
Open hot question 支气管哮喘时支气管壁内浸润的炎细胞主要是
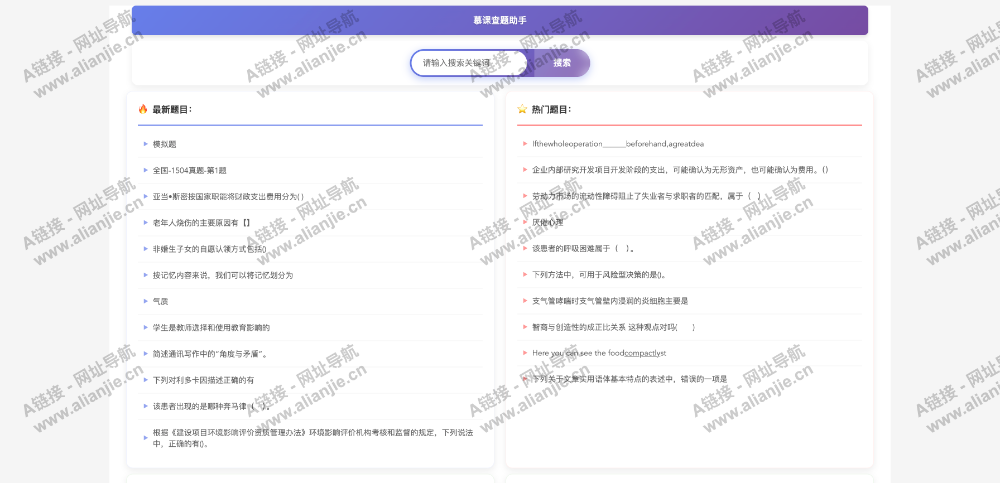[610, 301]
